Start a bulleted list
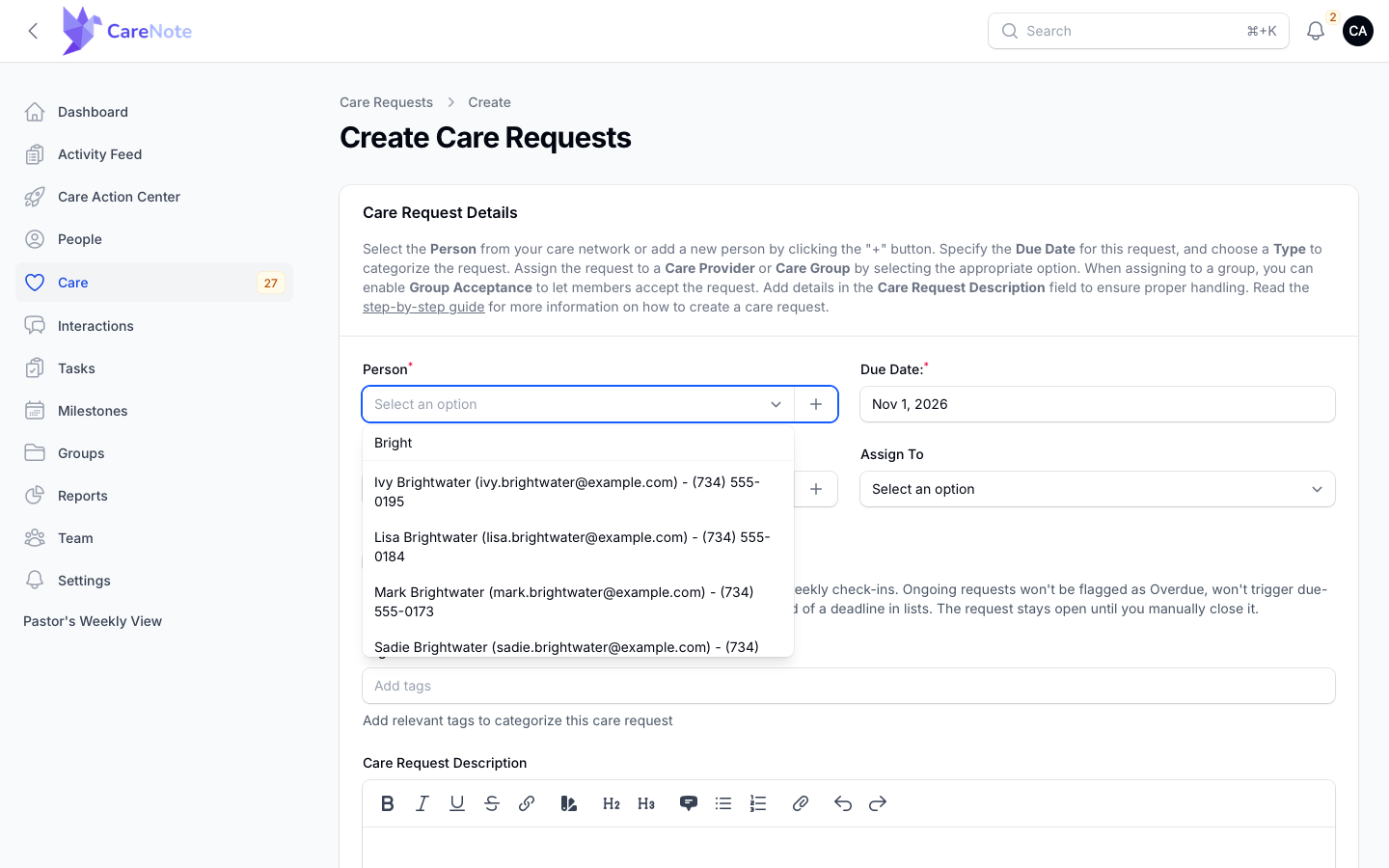1389x868 pixels. pyautogui.click(x=723, y=803)
